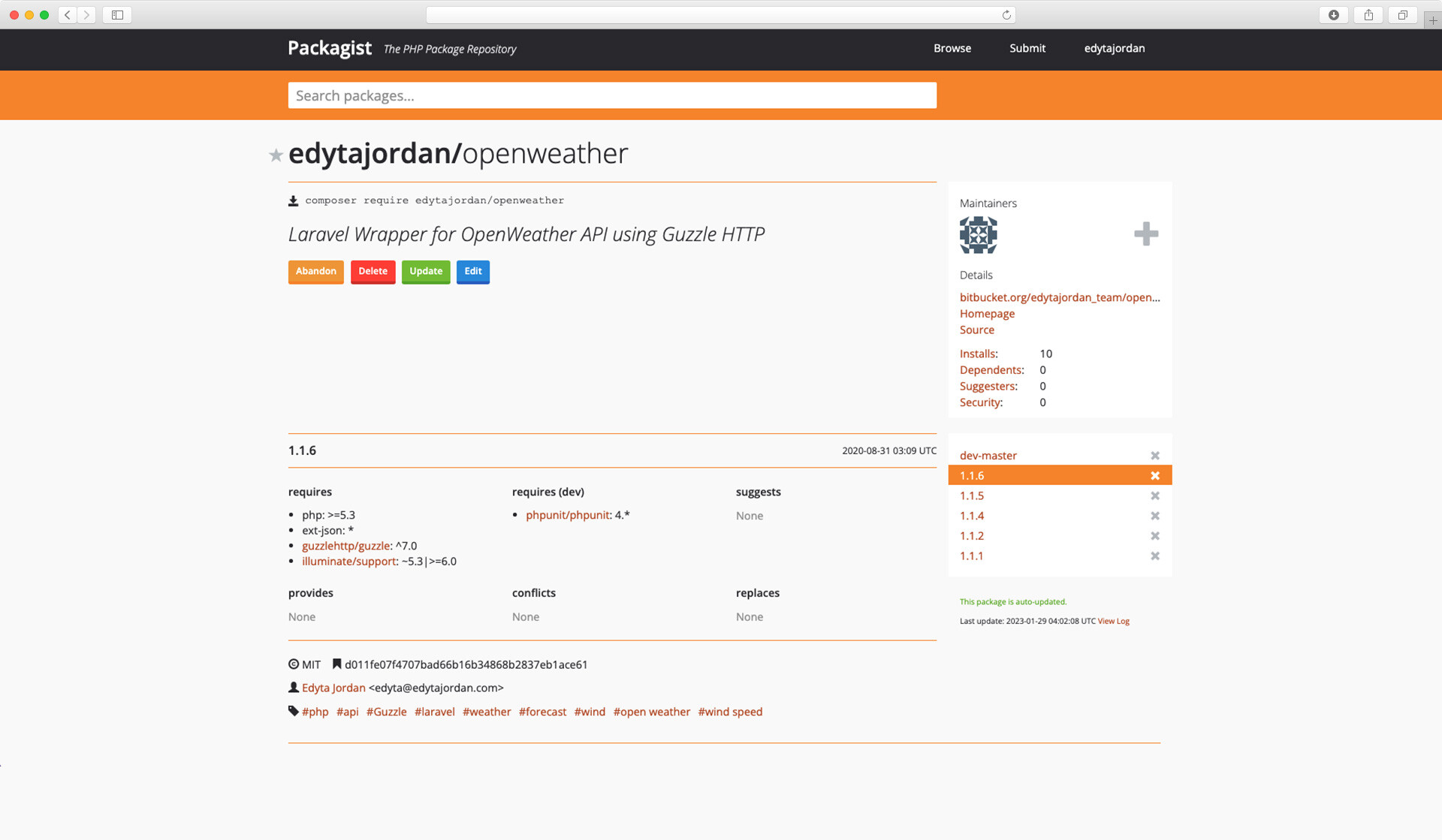
Task: Delete version 1.1.5 using its X control
Action: pyautogui.click(x=1155, y=495)
